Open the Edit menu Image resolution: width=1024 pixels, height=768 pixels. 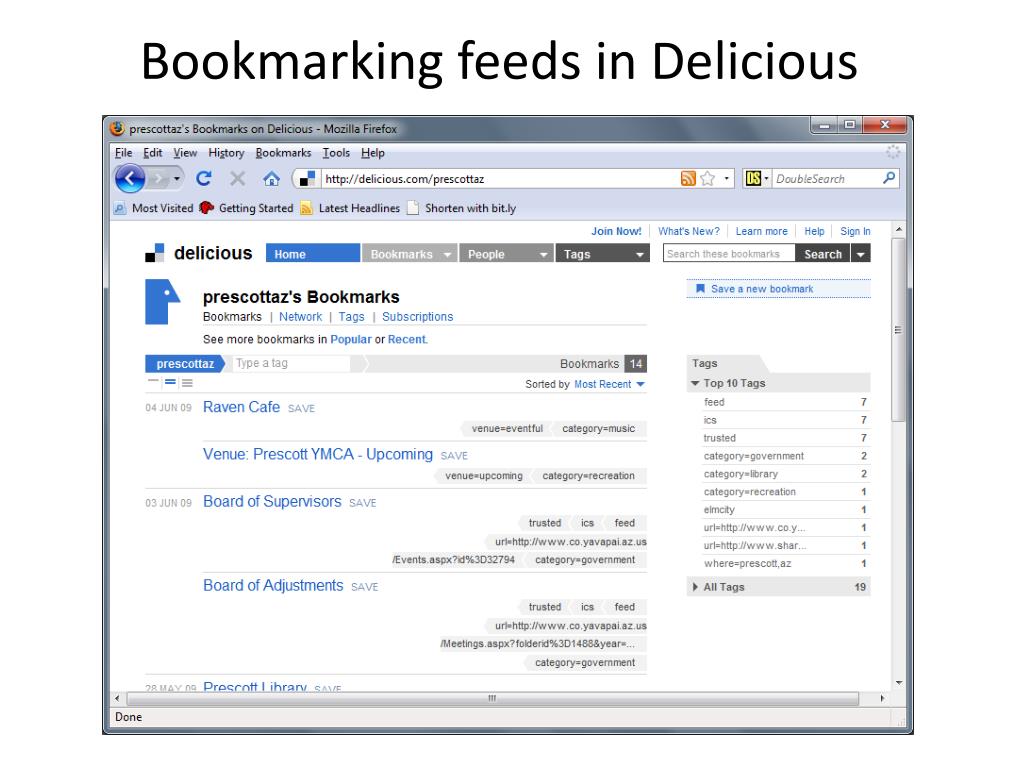click(153, 153)
